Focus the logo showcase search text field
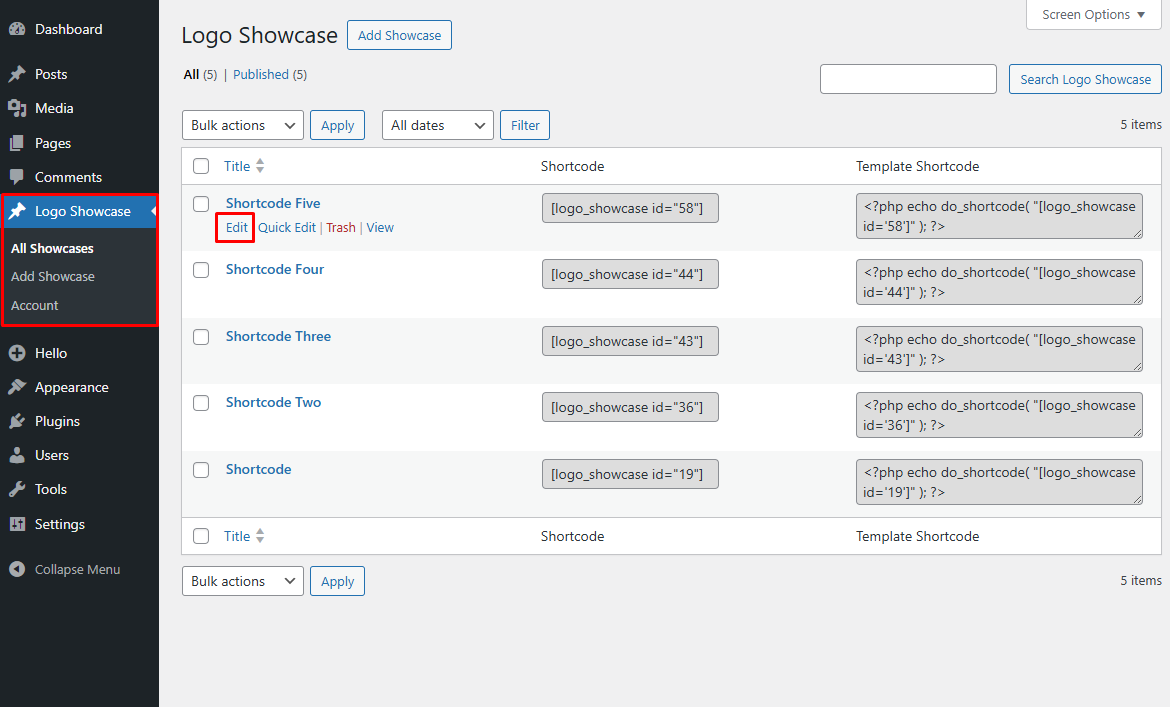The width and height of the screenshot is (1170, 707). [x=908, y=79]
